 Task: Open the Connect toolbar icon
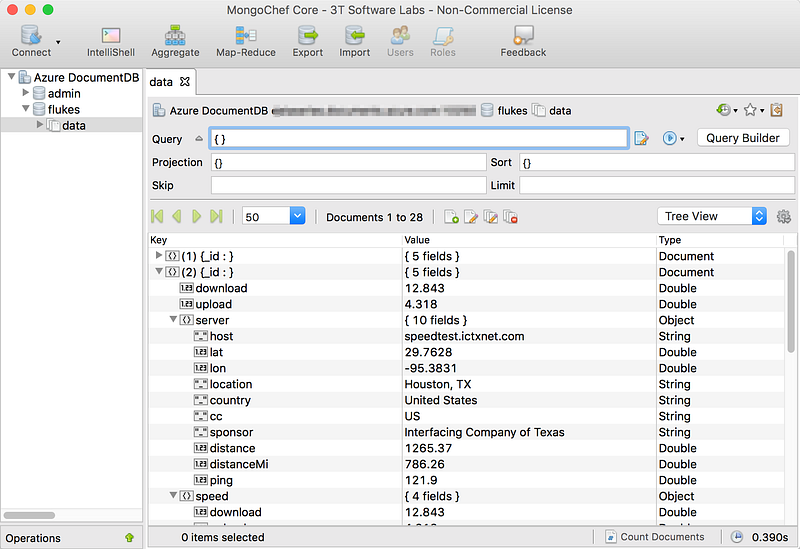31,41
